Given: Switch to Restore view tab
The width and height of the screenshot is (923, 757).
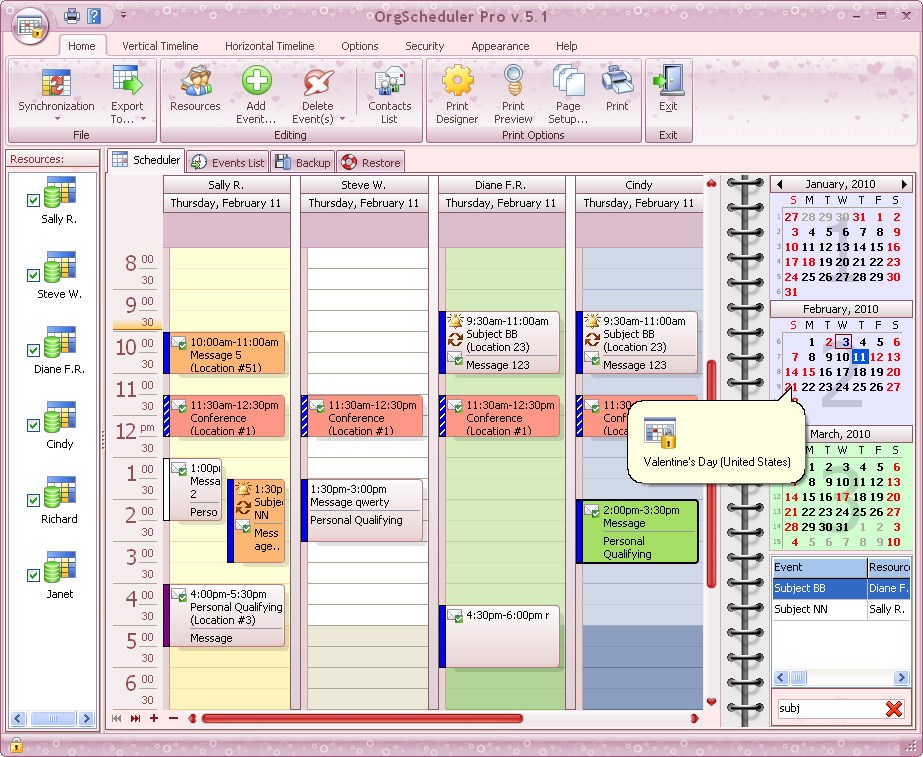Looking at the screenshot, I should 370,162.
